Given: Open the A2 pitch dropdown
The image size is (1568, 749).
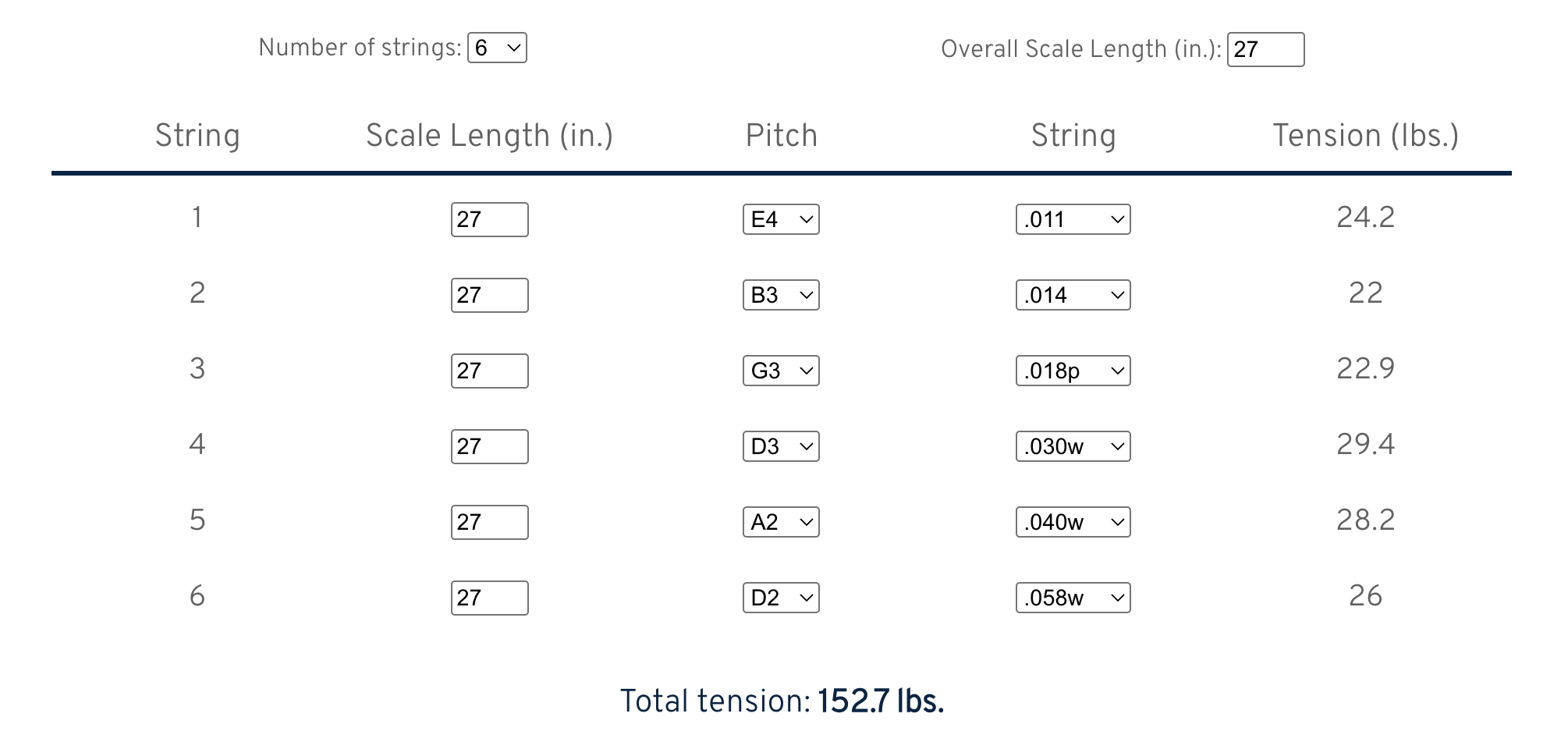Looking at the screenshot, I should (780, 522).
